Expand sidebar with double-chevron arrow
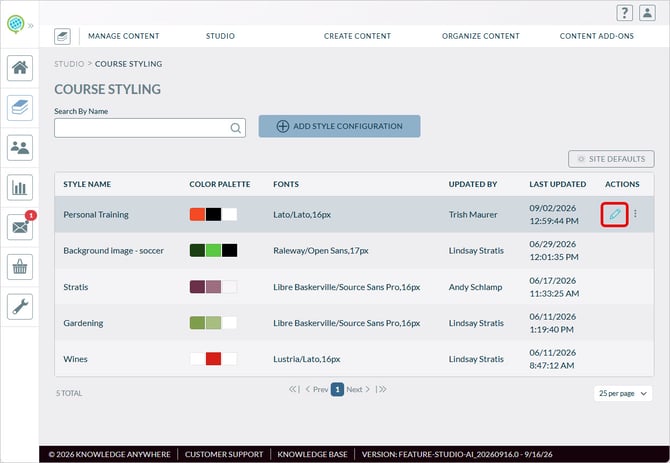This screenshot has height=463, width=670. click(x=31, y=26)
